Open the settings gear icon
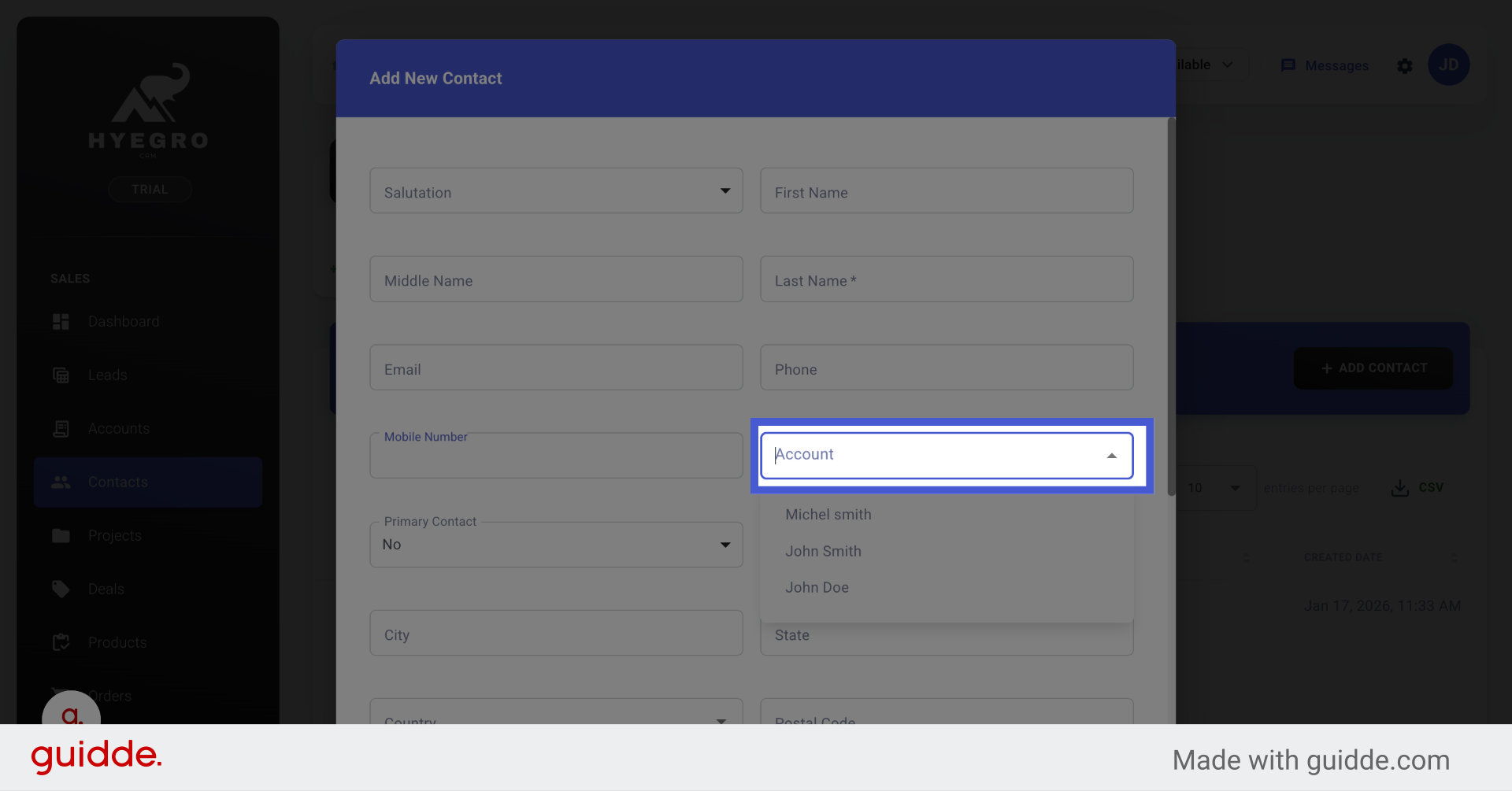 [1405, 66]
